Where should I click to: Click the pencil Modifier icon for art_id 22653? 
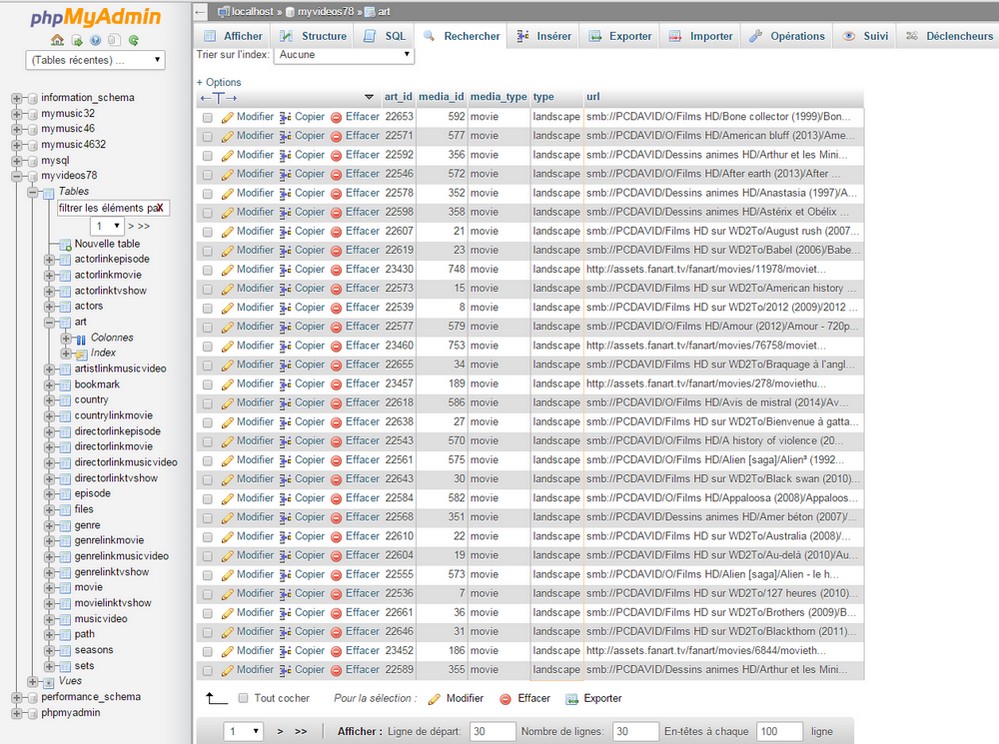228,117
